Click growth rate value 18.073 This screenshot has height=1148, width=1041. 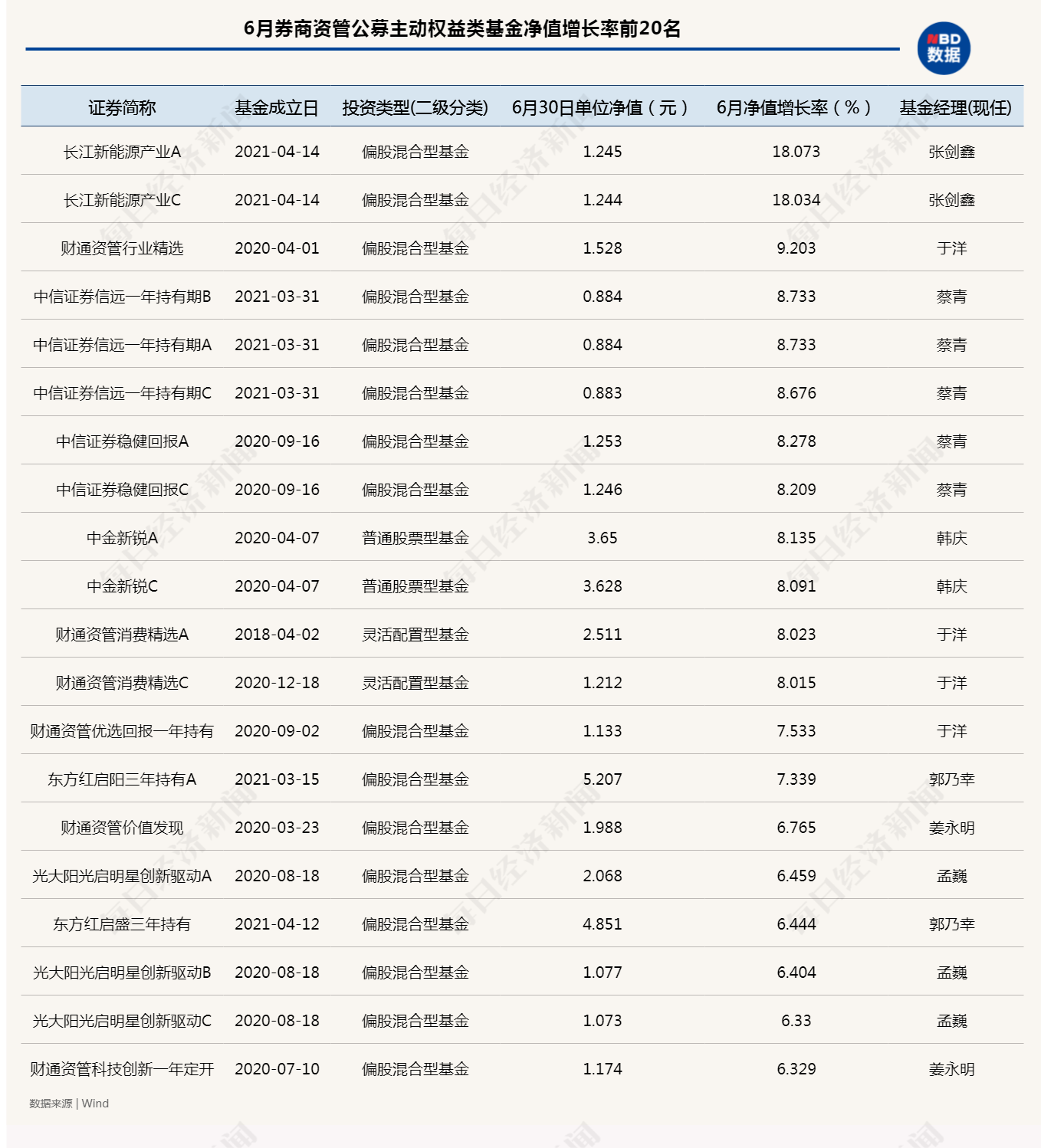796,152
